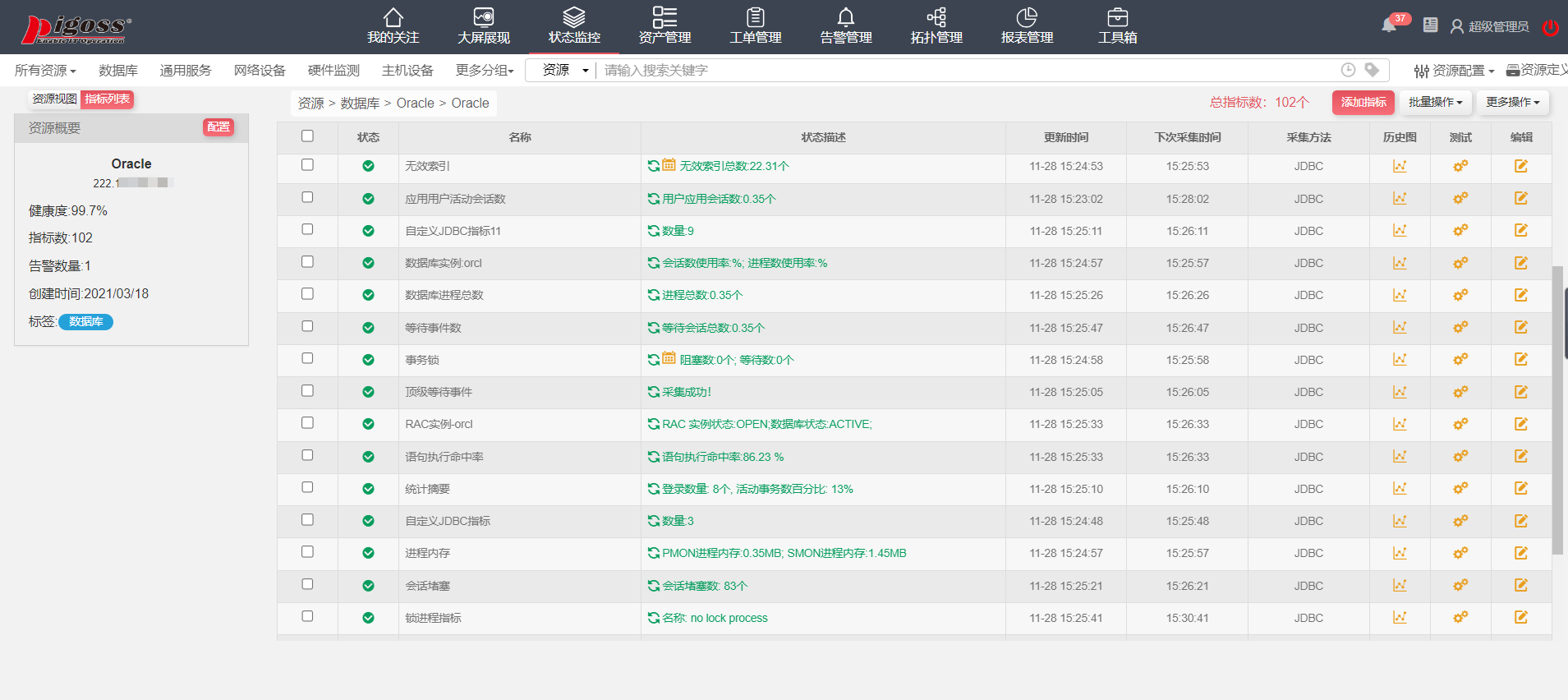The height and width of the screenshot is (700, 1568).
Task: Open the 告警管理 alarm management section
Action: pyautogui.click(x=846, y=26)
